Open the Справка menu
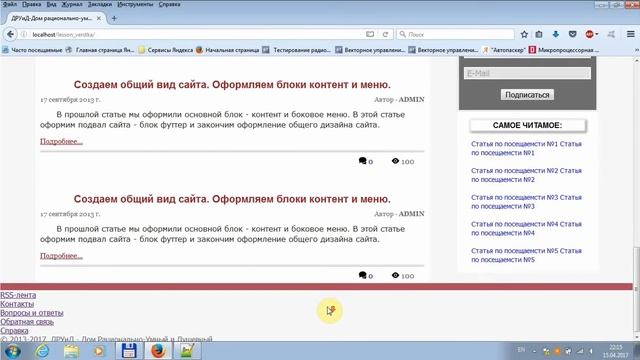Image resolution: width=640 pixels, height=360 pixels. click(169, 4)
